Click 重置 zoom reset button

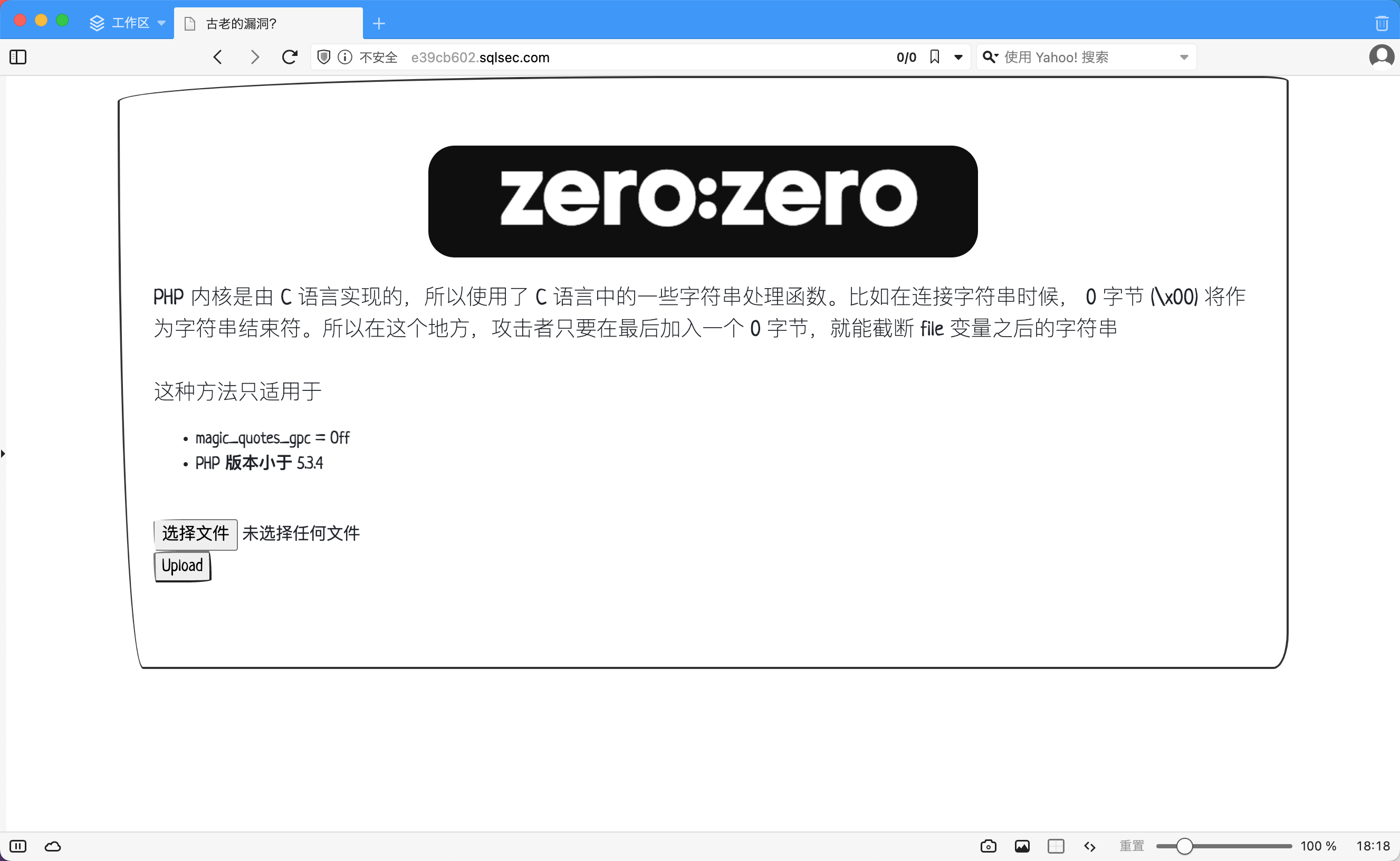[x=1131, y=846]
